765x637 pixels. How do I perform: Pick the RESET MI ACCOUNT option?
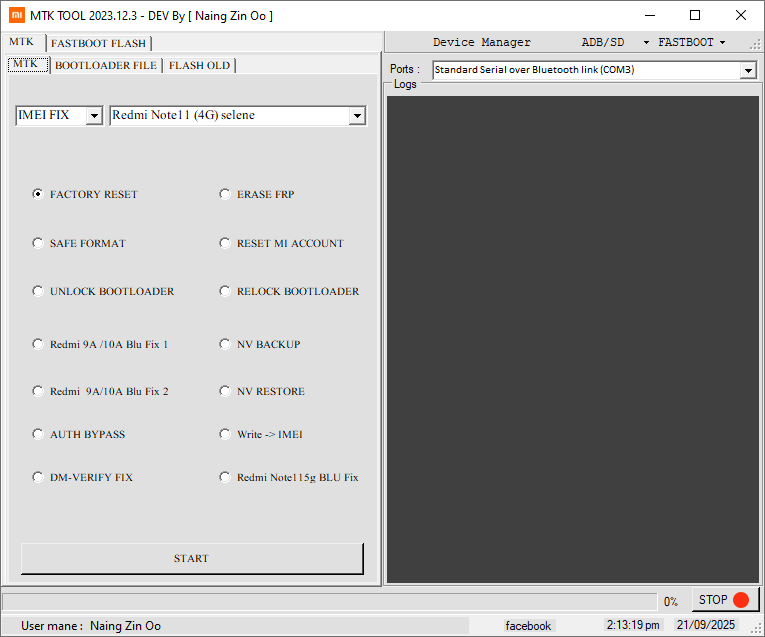pyautogui.click(x=225, y=243)
